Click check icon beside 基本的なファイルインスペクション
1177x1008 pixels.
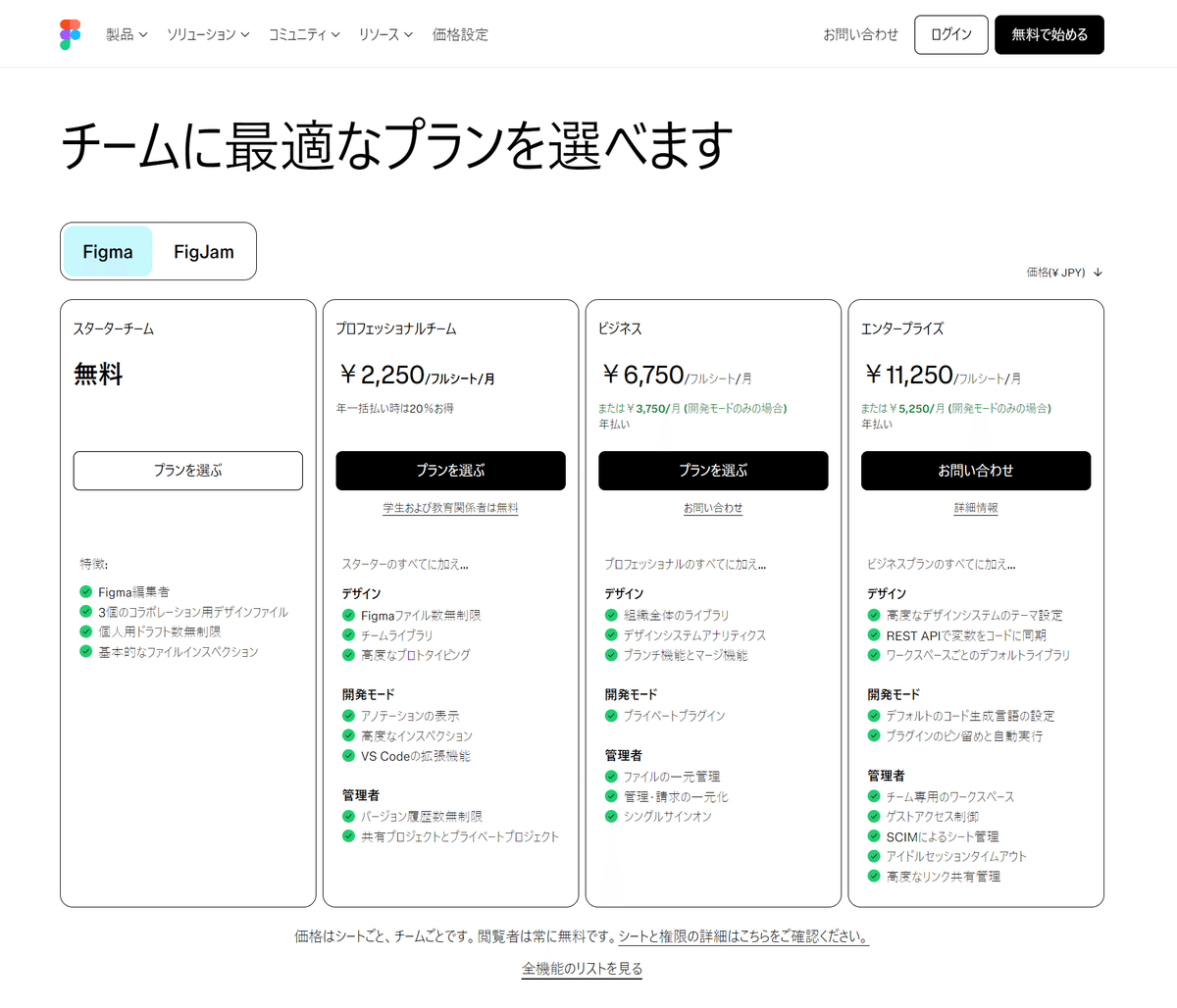(x=86, y=651)
